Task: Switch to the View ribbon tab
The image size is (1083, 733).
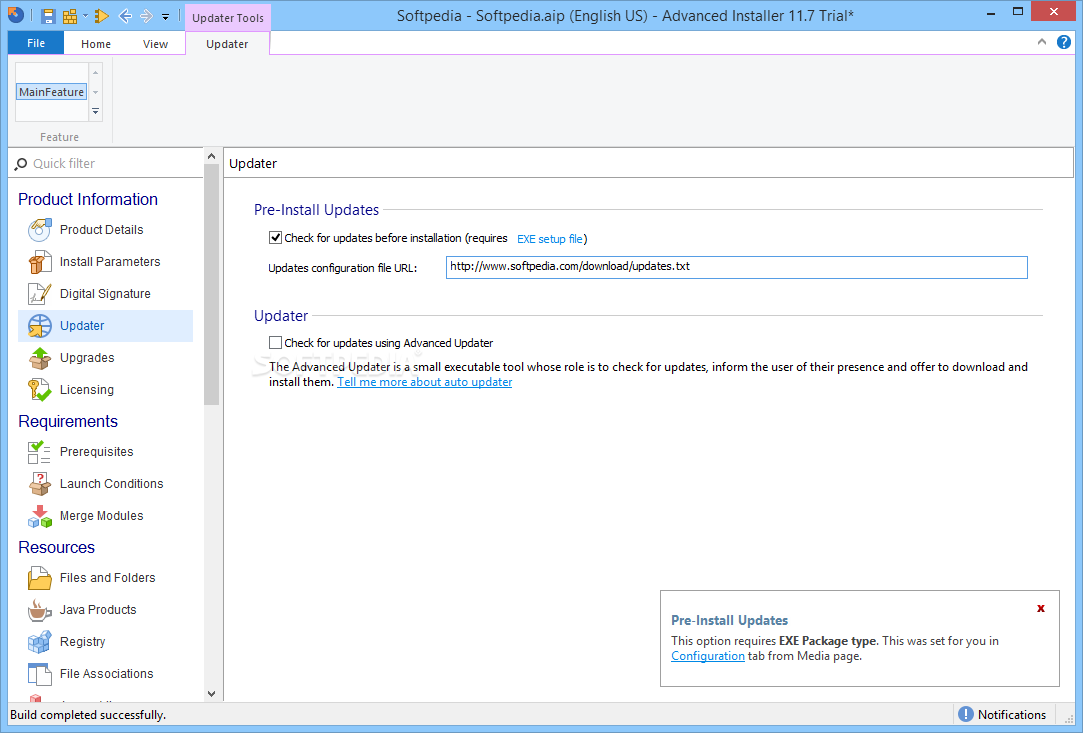Action: click(x=155, y=44)
